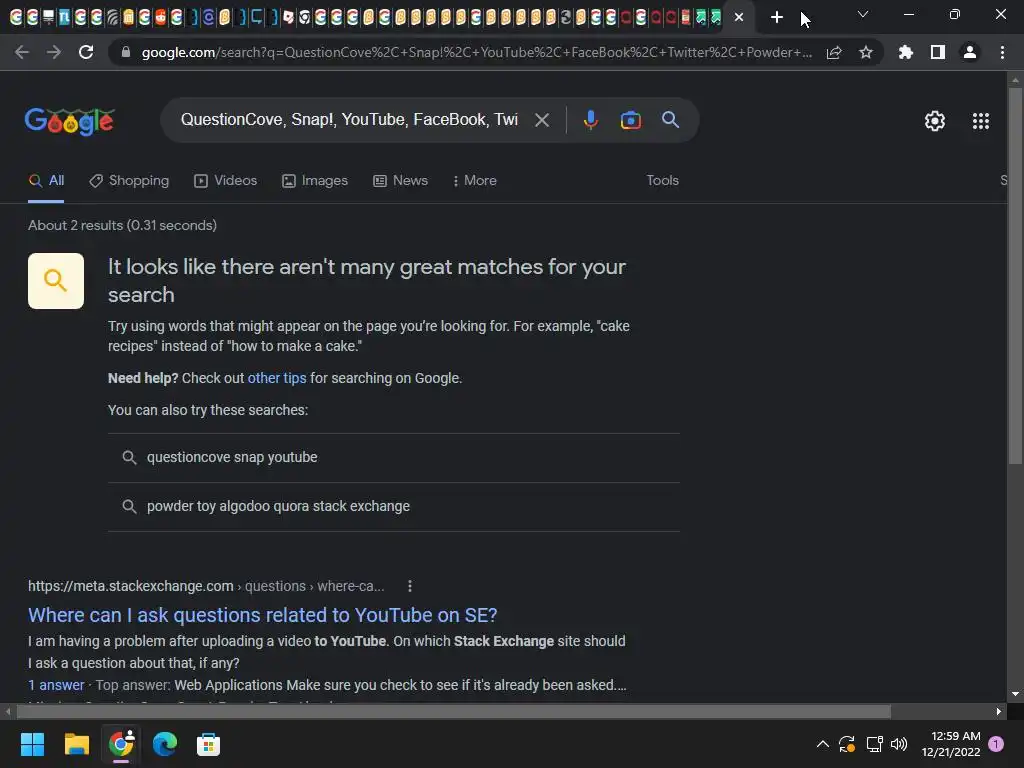Open the Google apps grid
The height and width of the screenshot is (768, 1024).
pos(980,121)
